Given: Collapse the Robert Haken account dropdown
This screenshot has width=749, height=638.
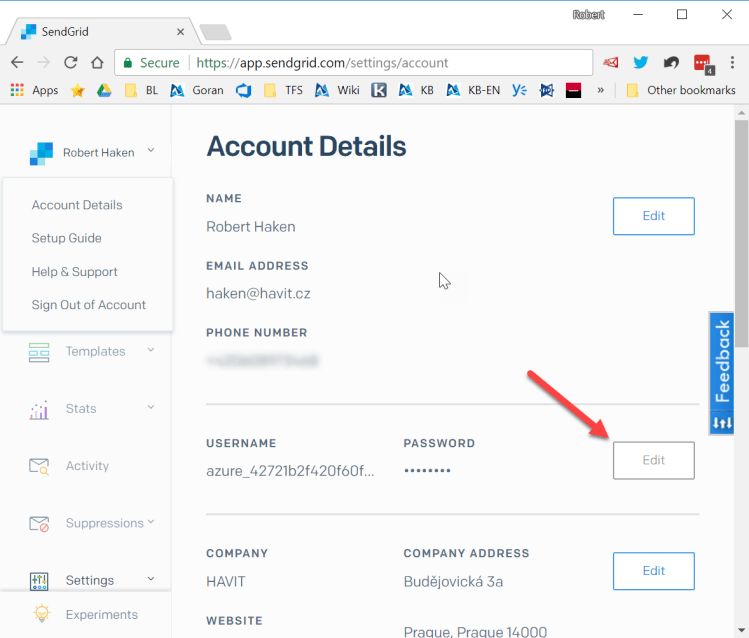Looking at the screenshot, I should [151, 151].
